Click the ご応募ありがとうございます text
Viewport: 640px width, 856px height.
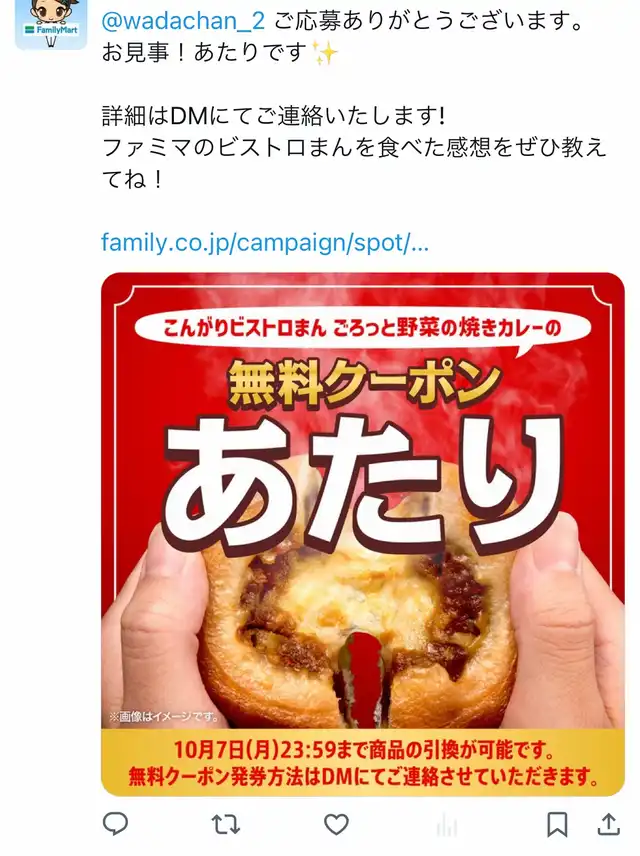pos(428,21)
